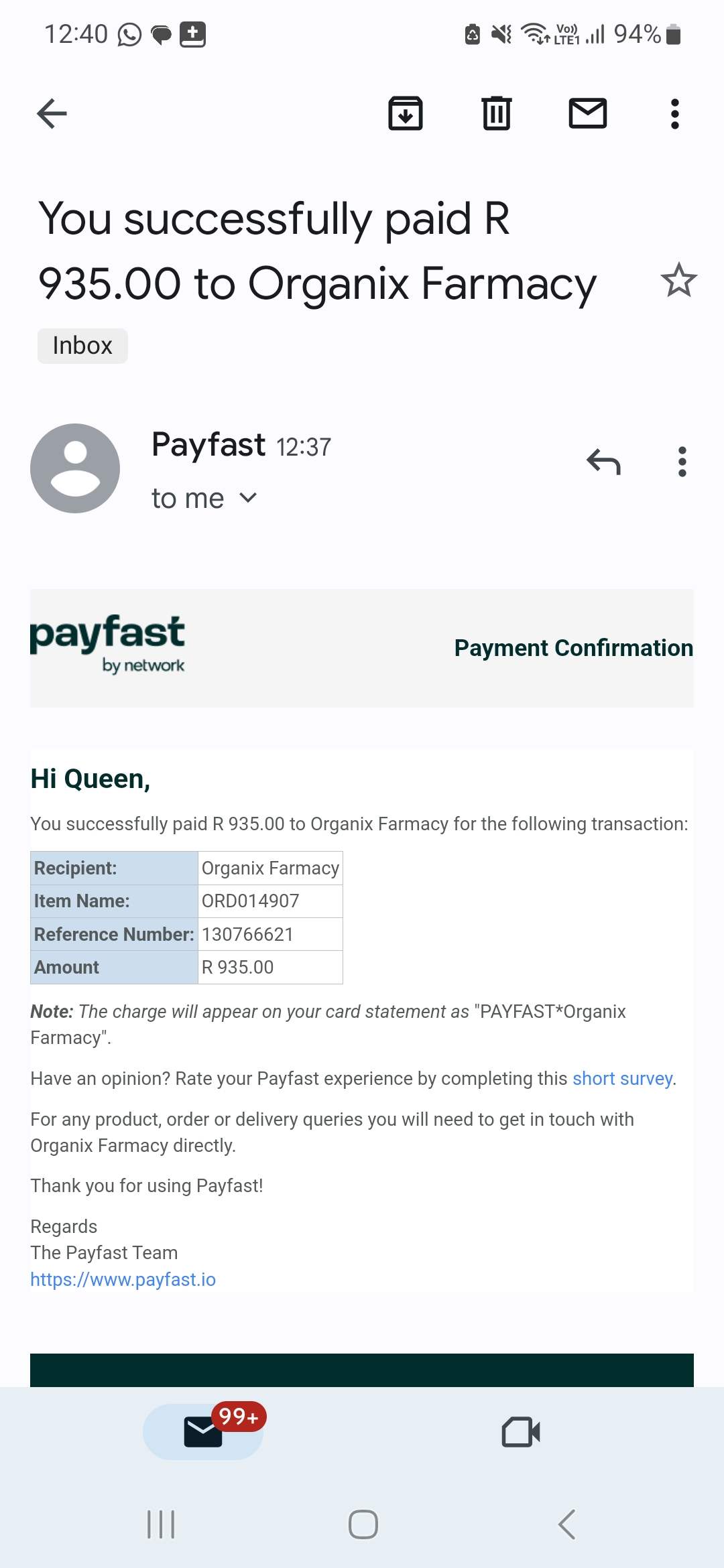The width and height of the screenshot is (724, 1568).
Task: Tap the payfast by network logo
Action: (x=107, y=644)
